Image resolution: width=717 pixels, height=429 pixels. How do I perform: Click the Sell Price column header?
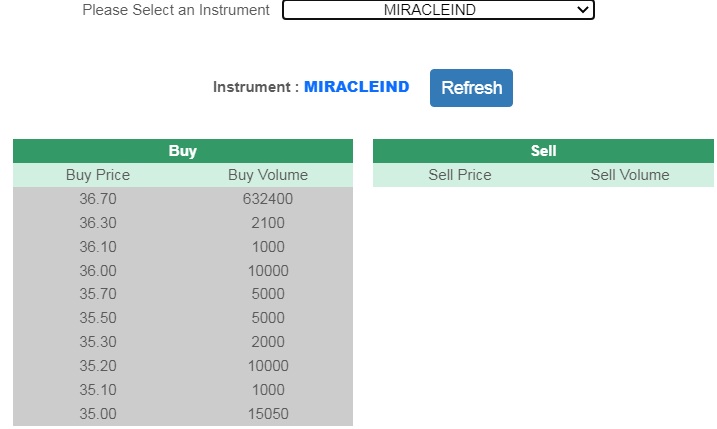point(460,175)
